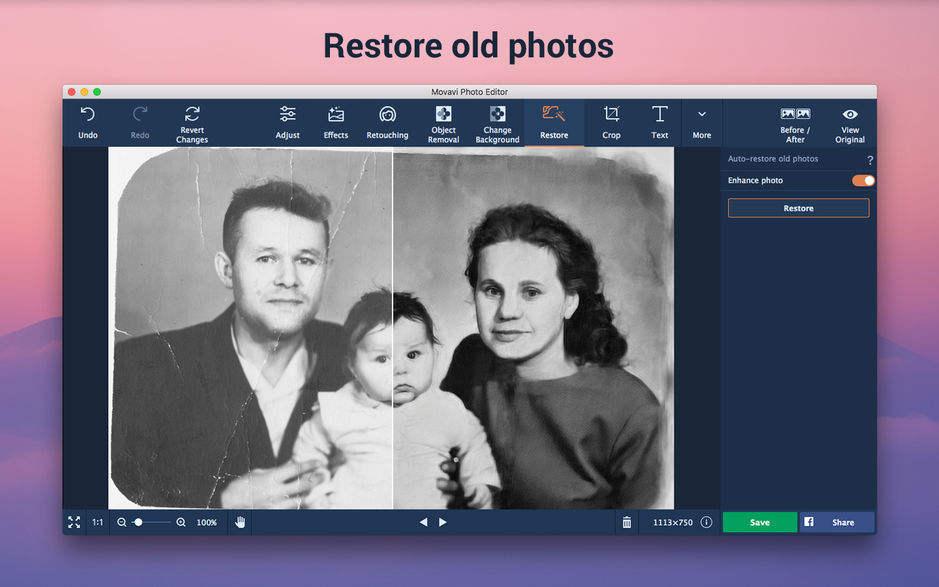Viewport: 939px width, 587px height.
Task: Toggle the Enhance photo switch
Action: click(x=862, y=180)
